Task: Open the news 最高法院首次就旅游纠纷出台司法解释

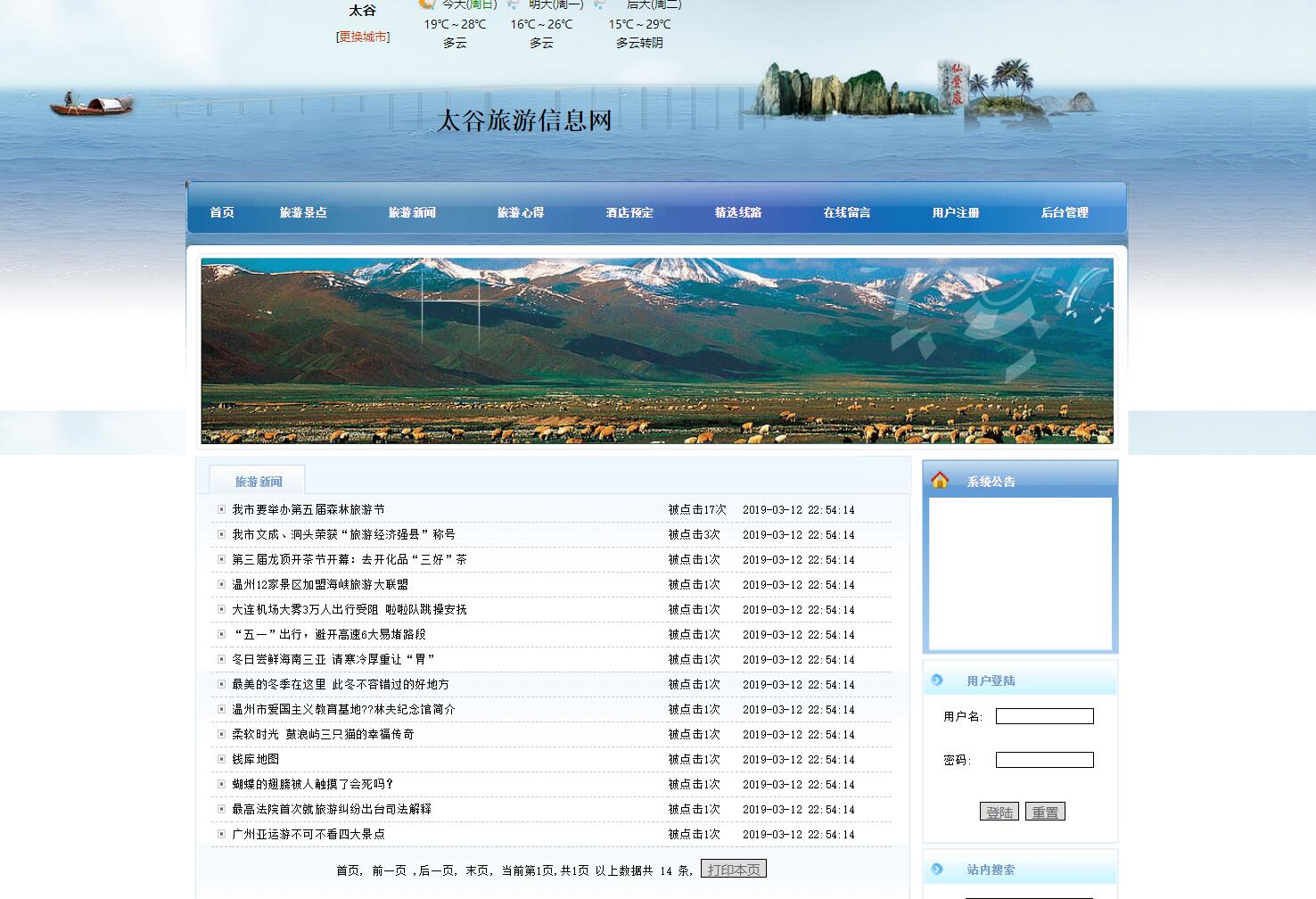Action: [x=333, y=809]
